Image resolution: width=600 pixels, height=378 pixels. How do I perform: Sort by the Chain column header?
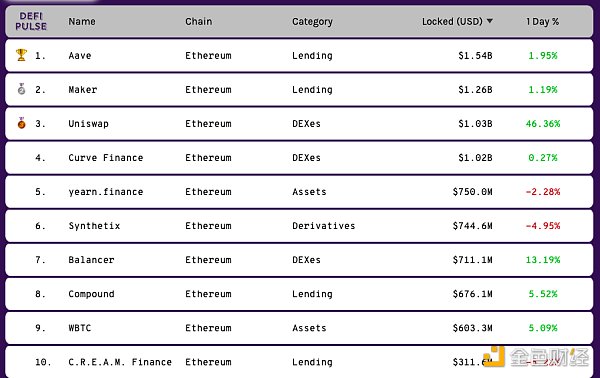pyautogui.click(x=199, y=21)
